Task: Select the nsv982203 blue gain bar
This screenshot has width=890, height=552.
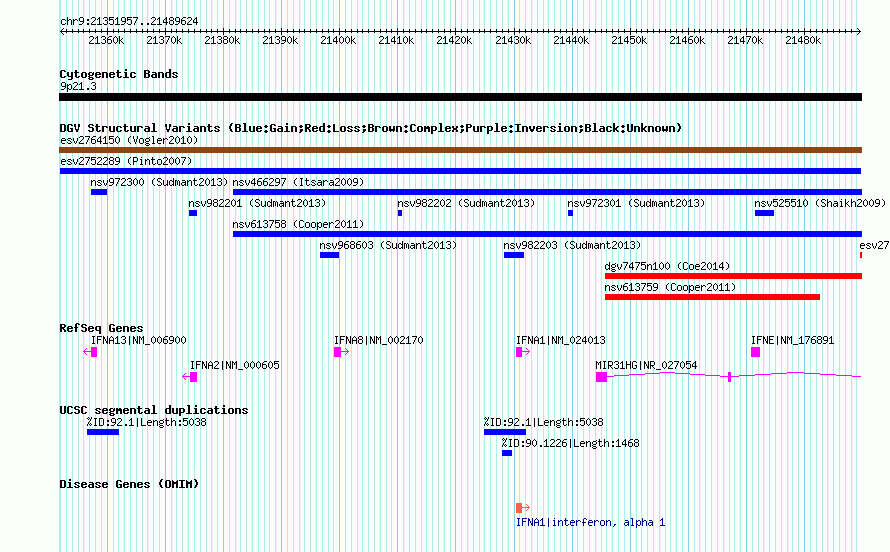Action: [514, 255]
